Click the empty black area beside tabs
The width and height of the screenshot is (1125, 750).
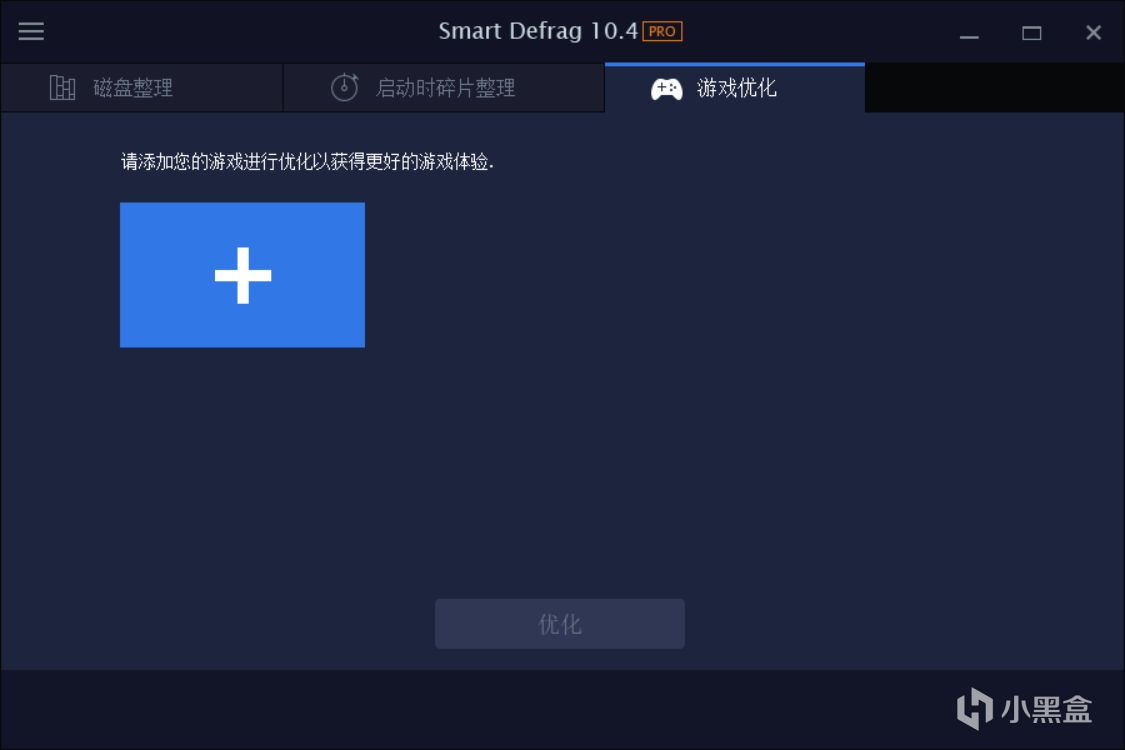coord(994,88)
